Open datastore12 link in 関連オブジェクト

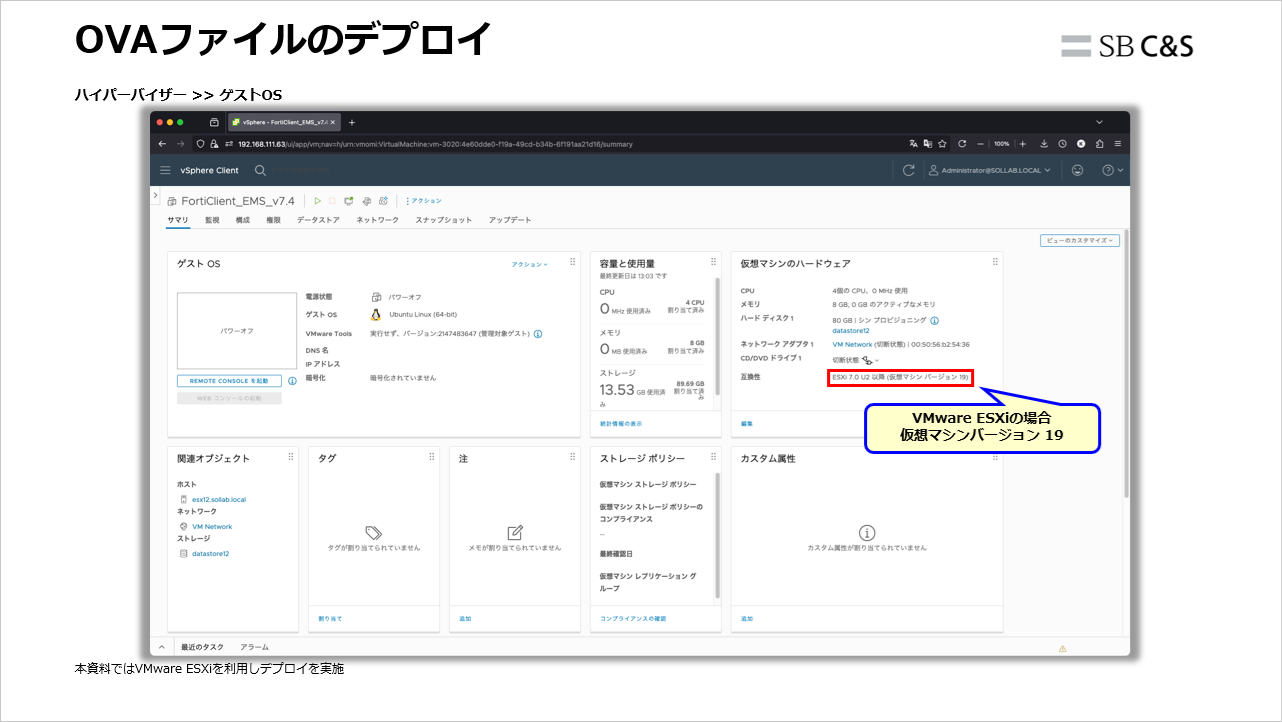[210, 553]
